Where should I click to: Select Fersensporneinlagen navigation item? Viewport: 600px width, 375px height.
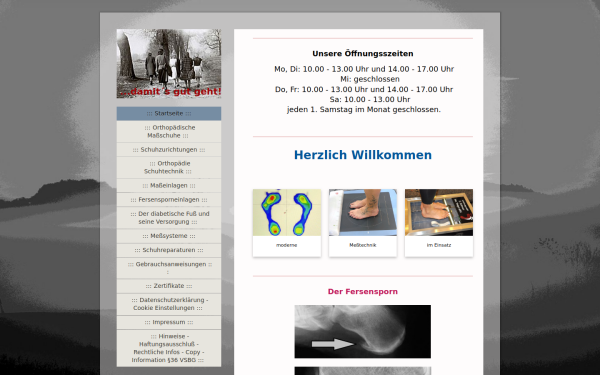169,200
